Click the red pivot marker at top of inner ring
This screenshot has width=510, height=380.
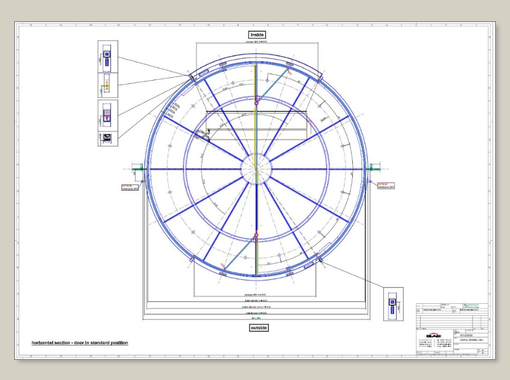257,99
